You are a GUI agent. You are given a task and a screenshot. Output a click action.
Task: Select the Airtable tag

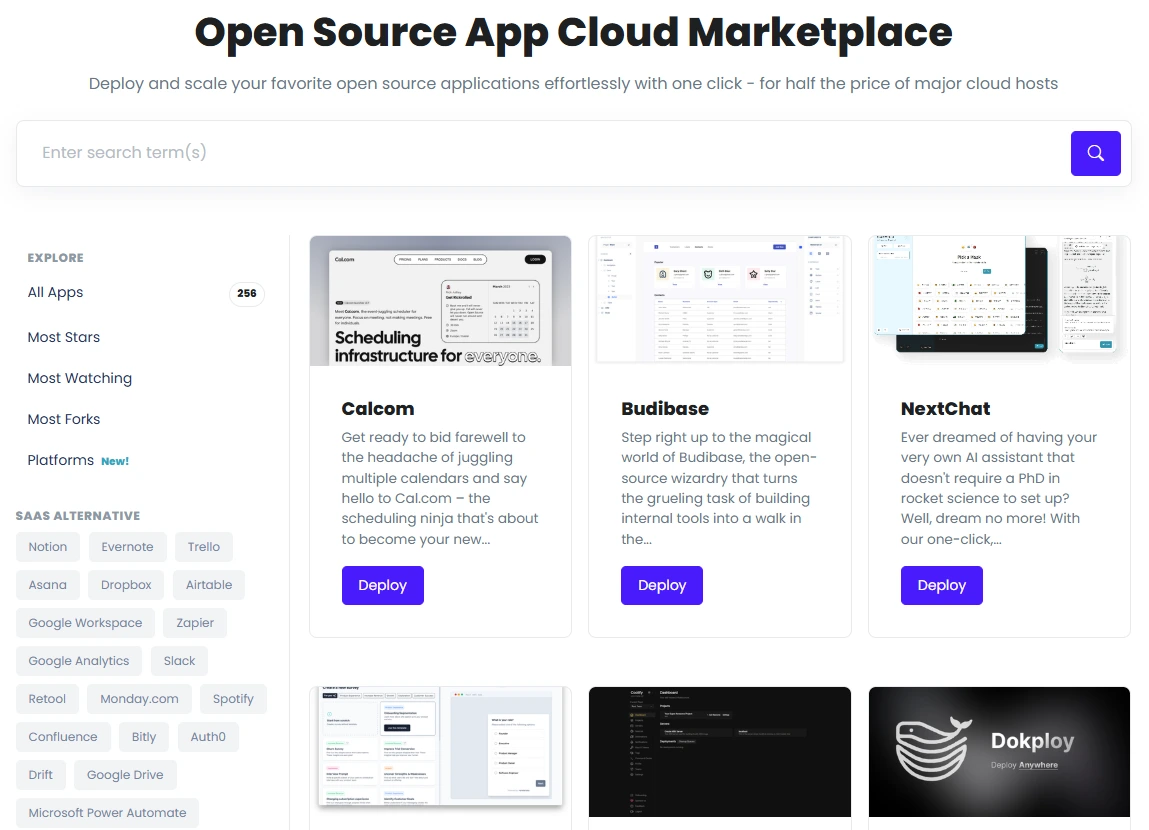(x=209, y=585)
